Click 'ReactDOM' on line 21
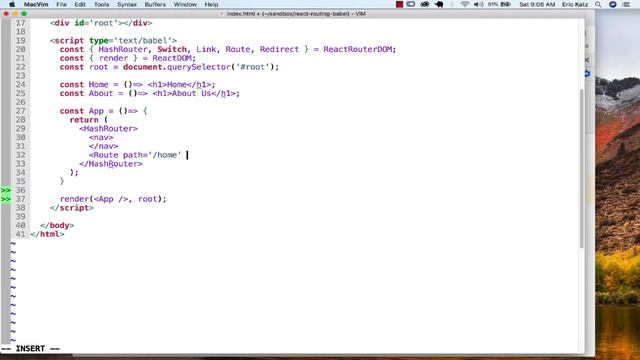The height and width of the screenshot is (360, 640). coord(172,58)
